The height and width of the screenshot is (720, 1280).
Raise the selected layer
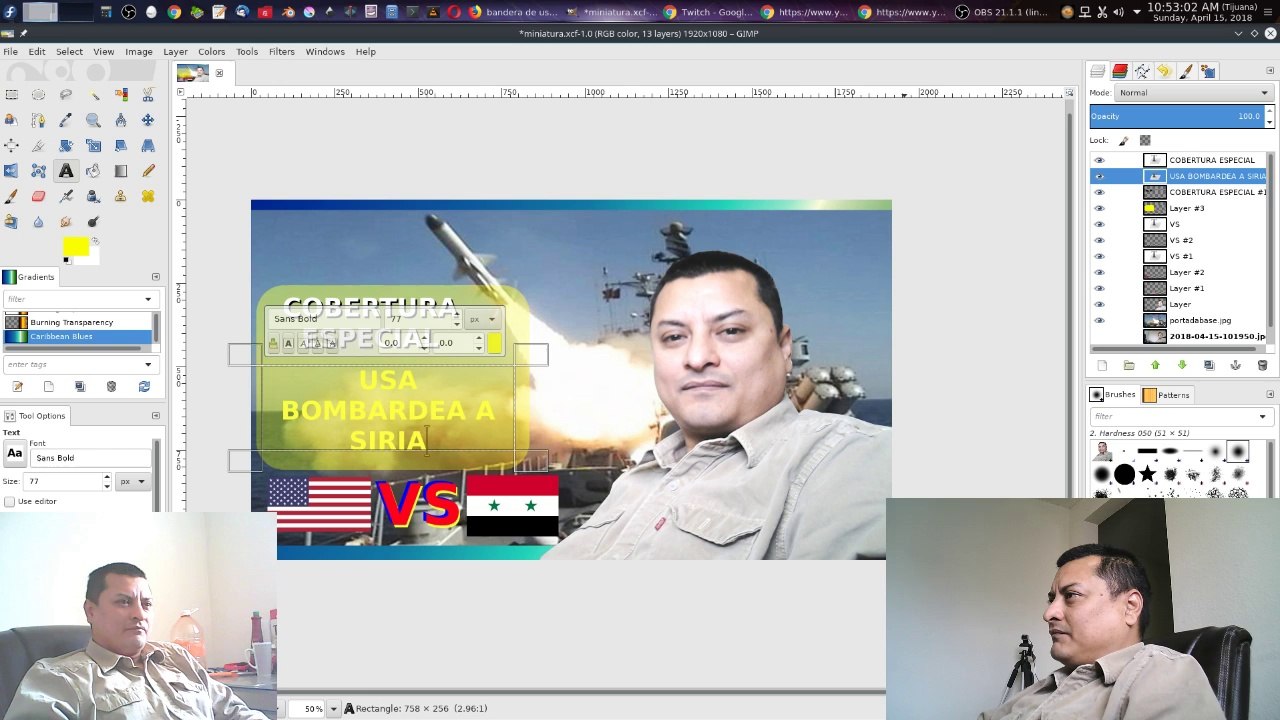pos(1155,366)
